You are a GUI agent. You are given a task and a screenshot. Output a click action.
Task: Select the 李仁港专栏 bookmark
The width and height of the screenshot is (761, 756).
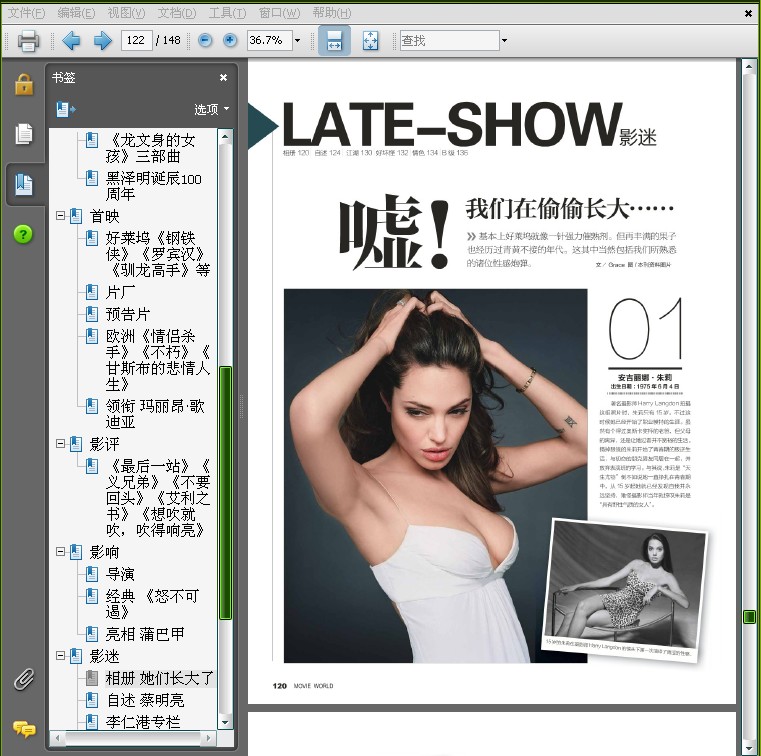[x=143, y=722]
